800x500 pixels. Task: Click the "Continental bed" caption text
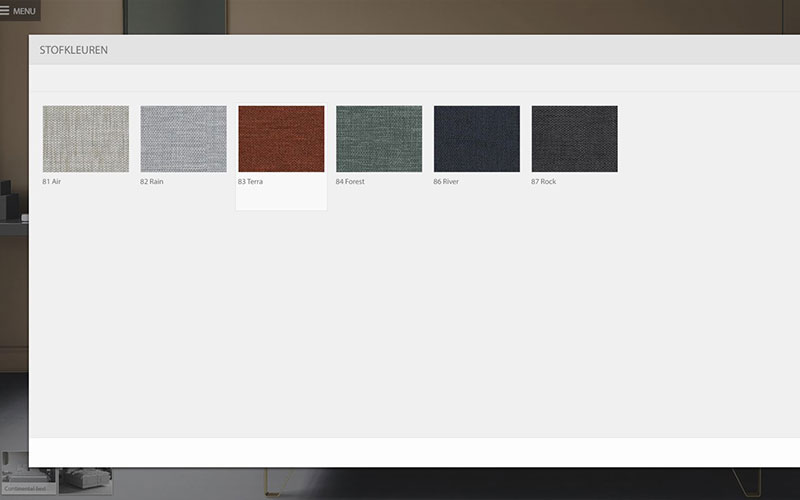(x=26, y=489)
